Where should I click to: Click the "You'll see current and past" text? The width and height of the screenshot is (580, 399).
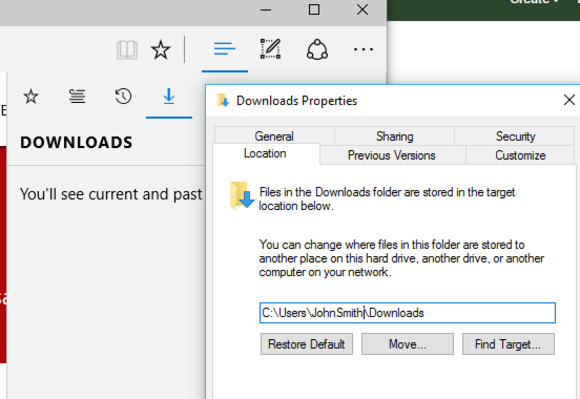111,194
